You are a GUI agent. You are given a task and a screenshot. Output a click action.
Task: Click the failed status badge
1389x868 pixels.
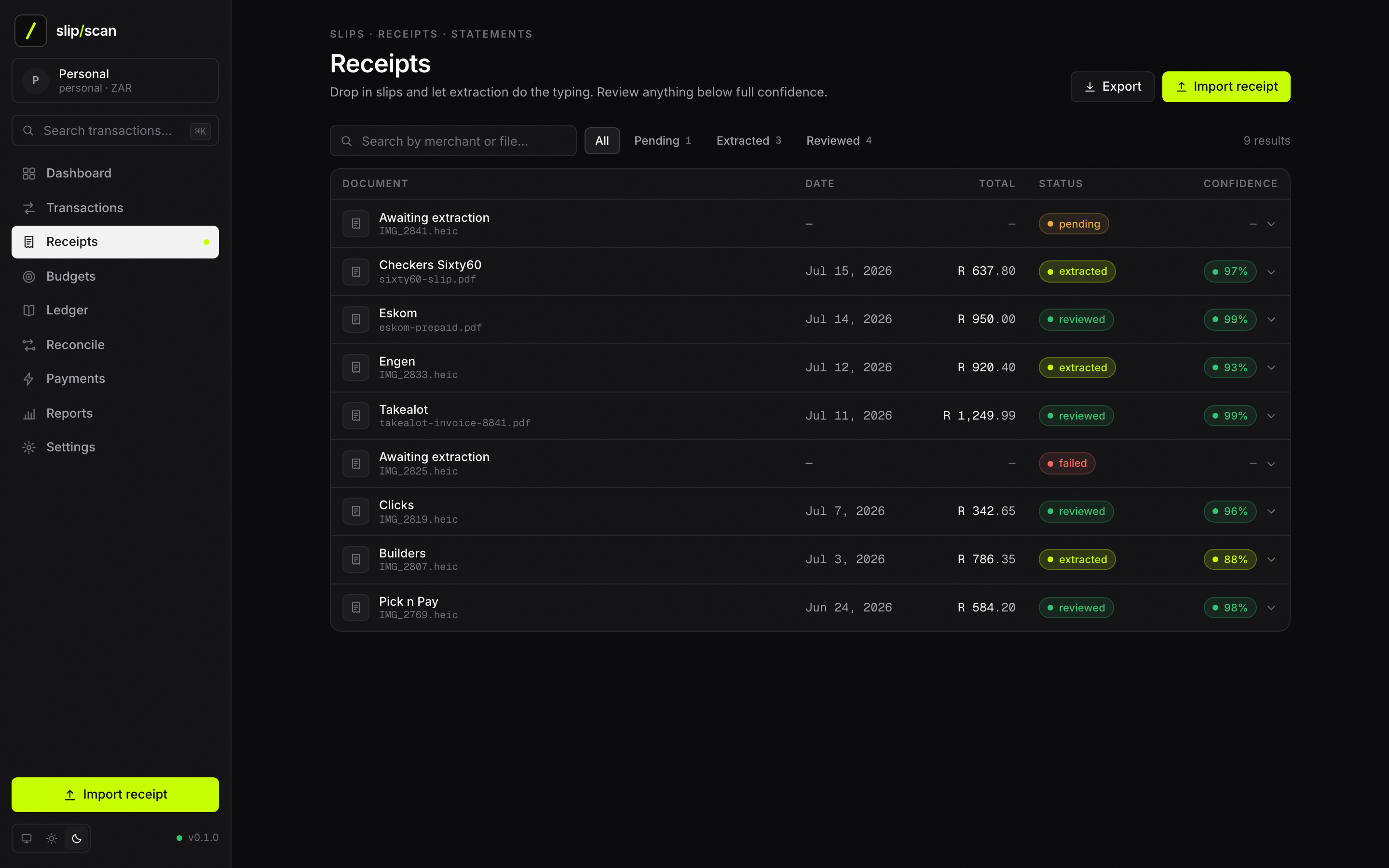point(1067,463)
